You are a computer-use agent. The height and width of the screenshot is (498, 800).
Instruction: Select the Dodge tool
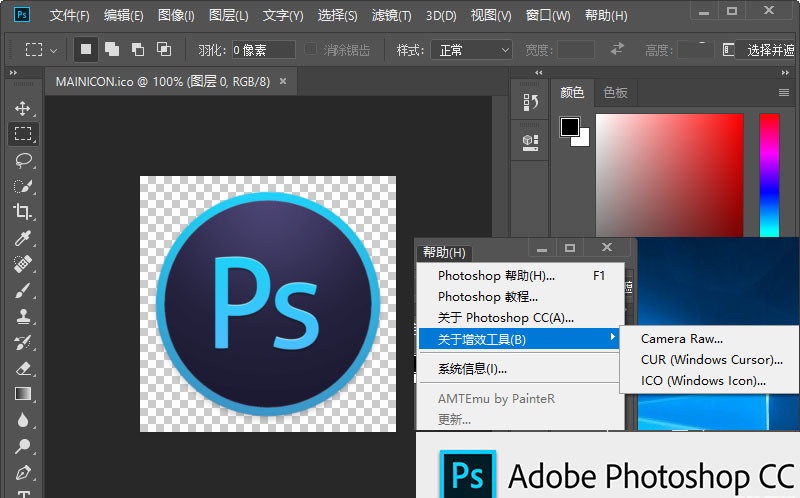[22, 446]
